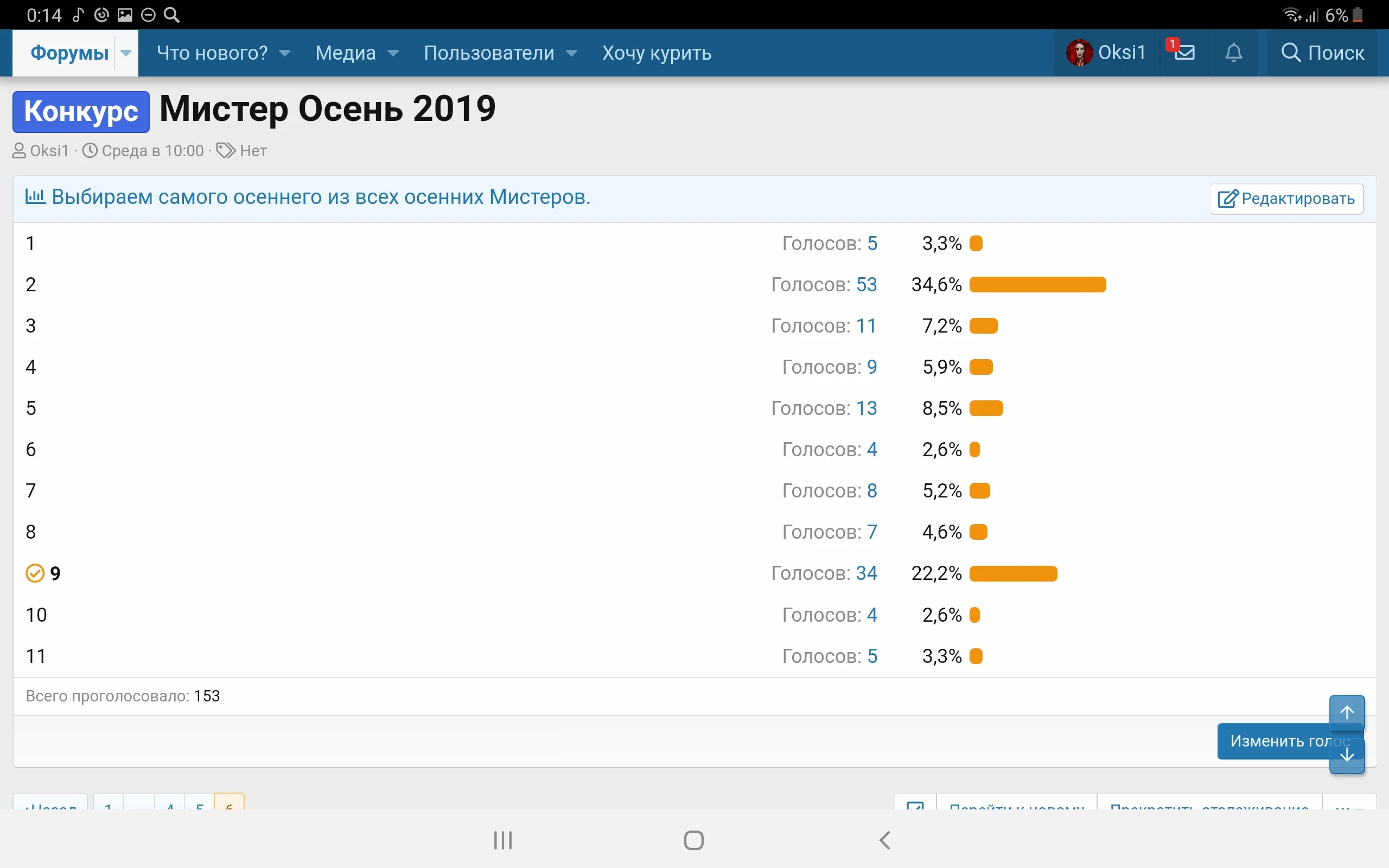Expand the Пользователи dropdown

(500, 52)
